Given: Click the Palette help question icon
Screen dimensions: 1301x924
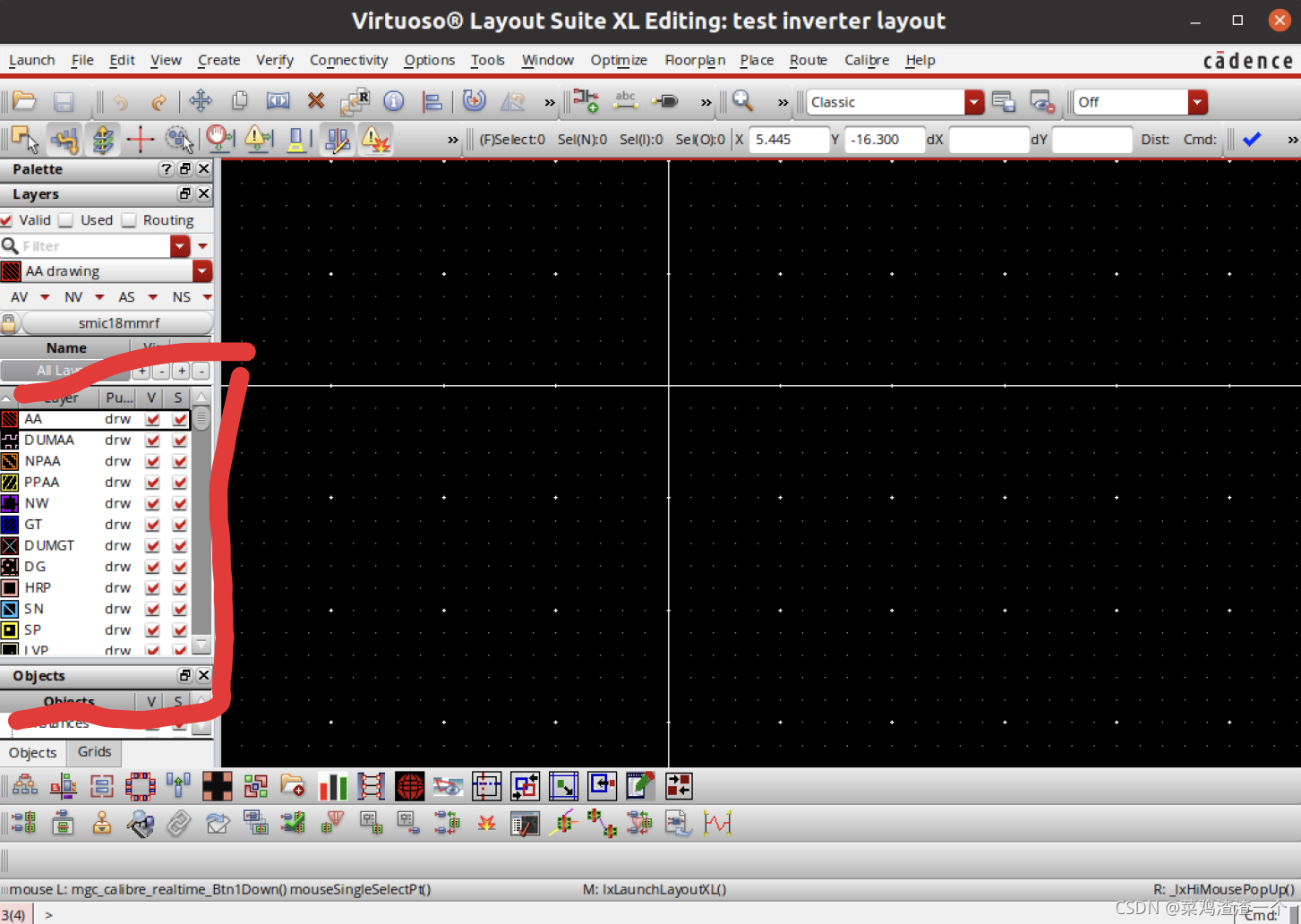Looking at the screenshot, I should click(x=166, y=169).
